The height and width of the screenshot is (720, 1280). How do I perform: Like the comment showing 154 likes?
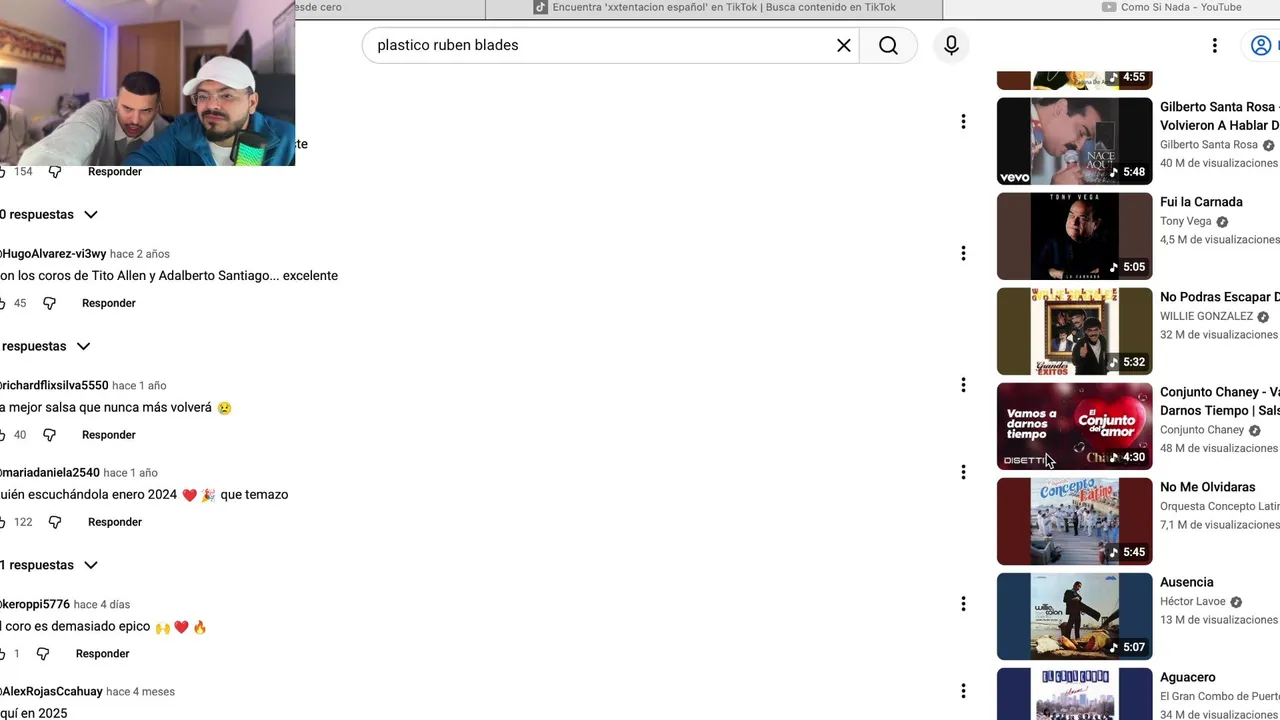pyautogui.click(x=3, y=172)
